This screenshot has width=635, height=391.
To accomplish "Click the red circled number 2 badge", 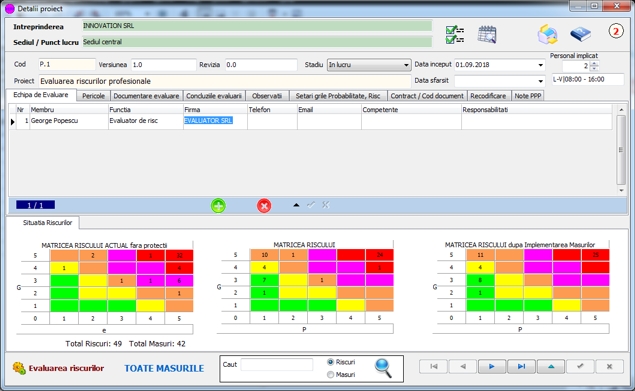I will click(x=616, y=31).
